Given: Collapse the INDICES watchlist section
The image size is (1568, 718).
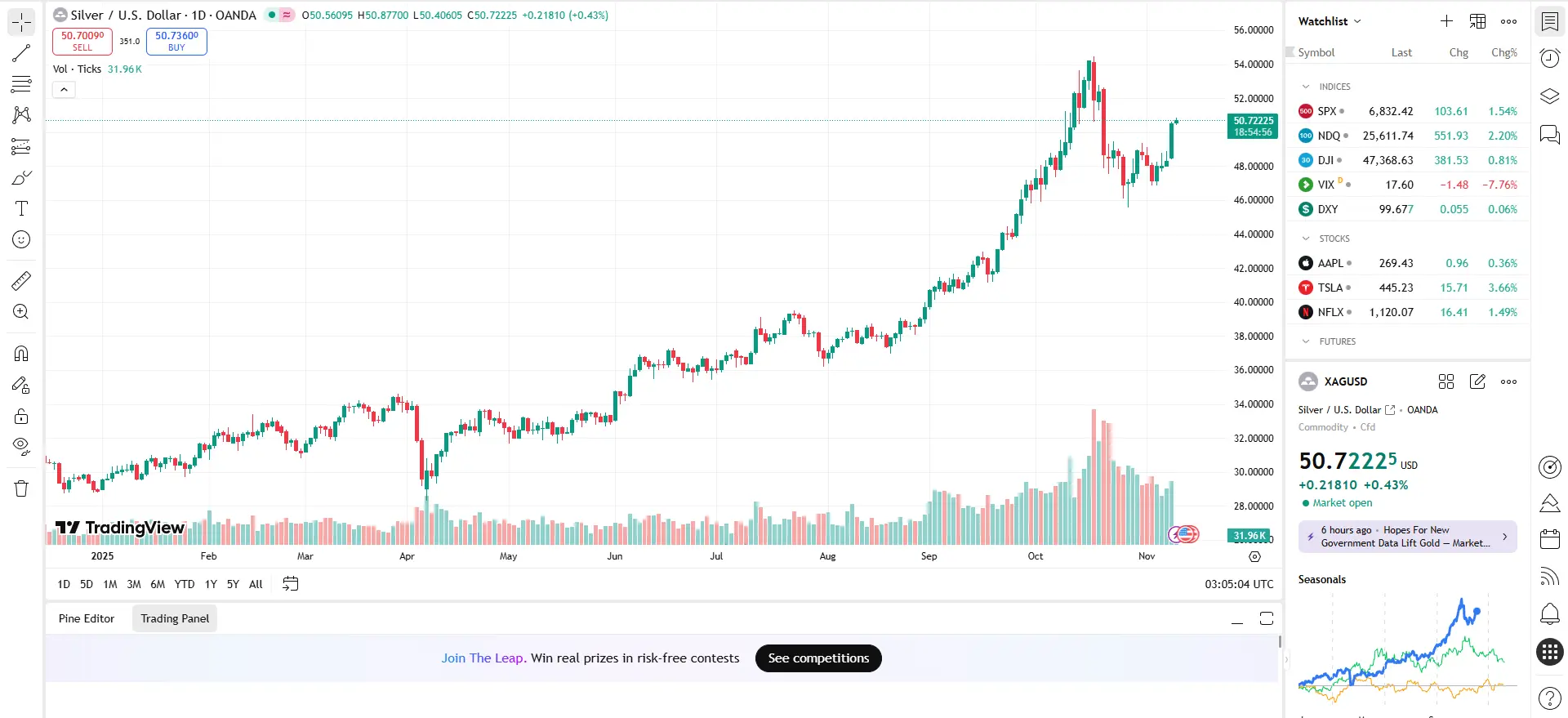Looking at the screenshot, I should pyautogui.click(x=1306, y=87).
